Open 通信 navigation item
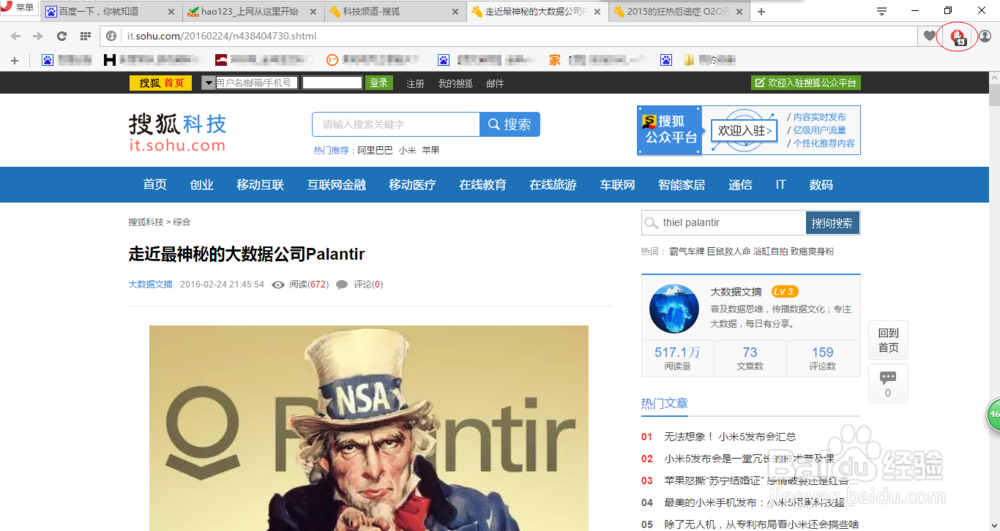The image size is (1000, 531). point(740,185)
